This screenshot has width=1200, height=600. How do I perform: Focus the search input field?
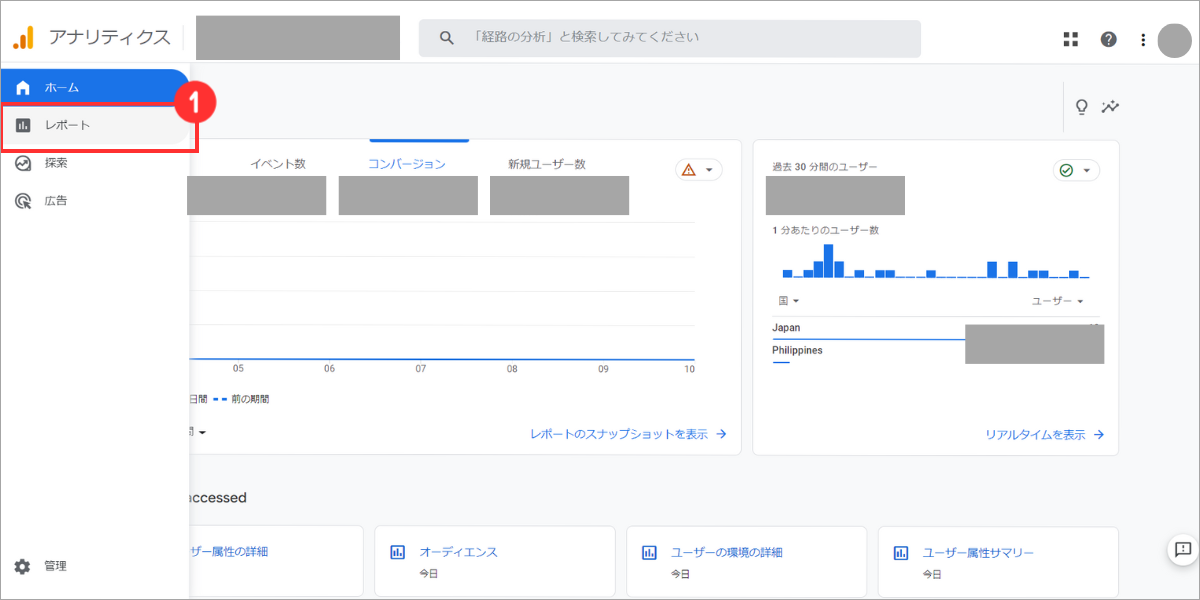point(670,38)
